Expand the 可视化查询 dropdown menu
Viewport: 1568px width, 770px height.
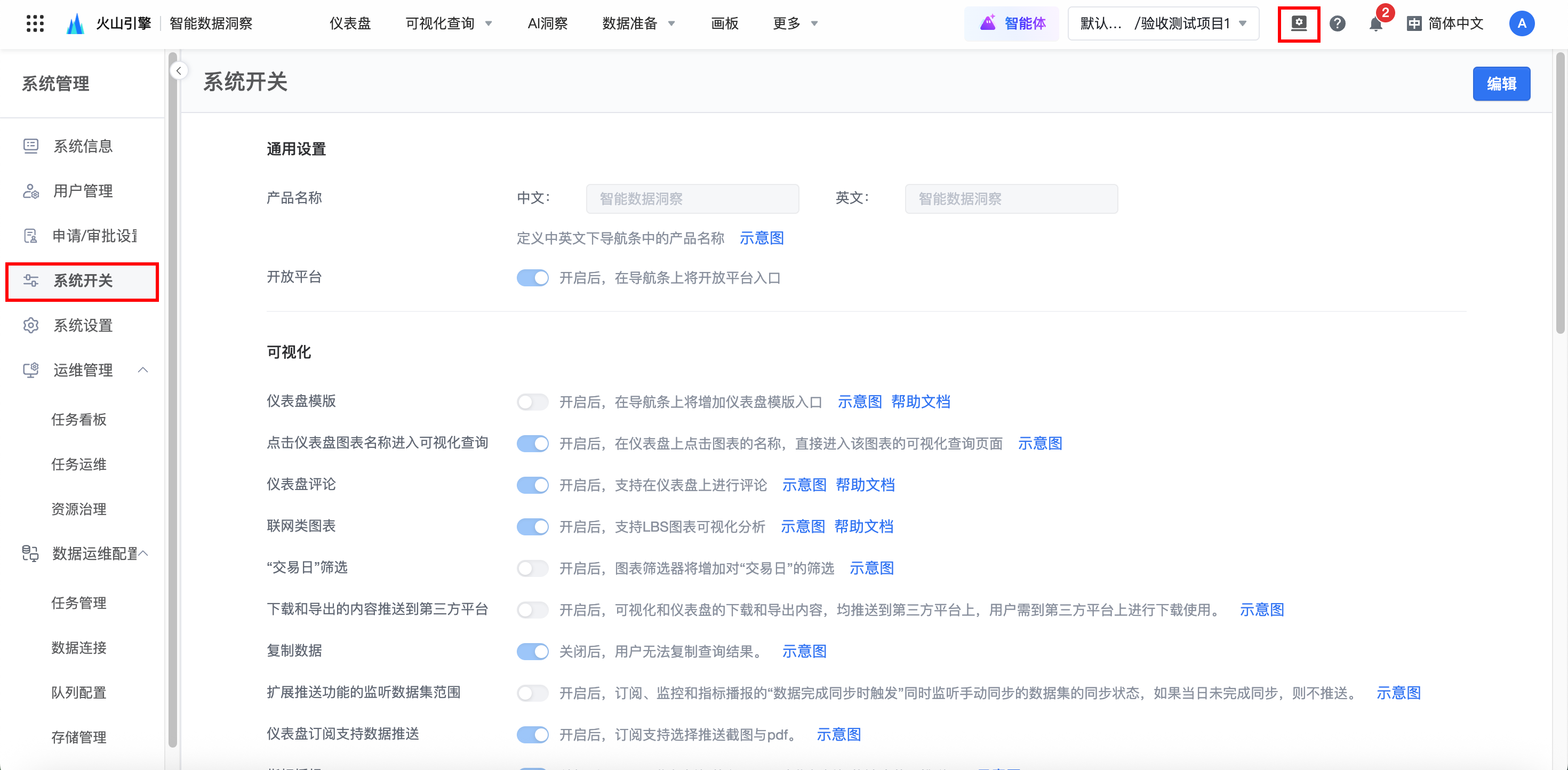(449, 24)
